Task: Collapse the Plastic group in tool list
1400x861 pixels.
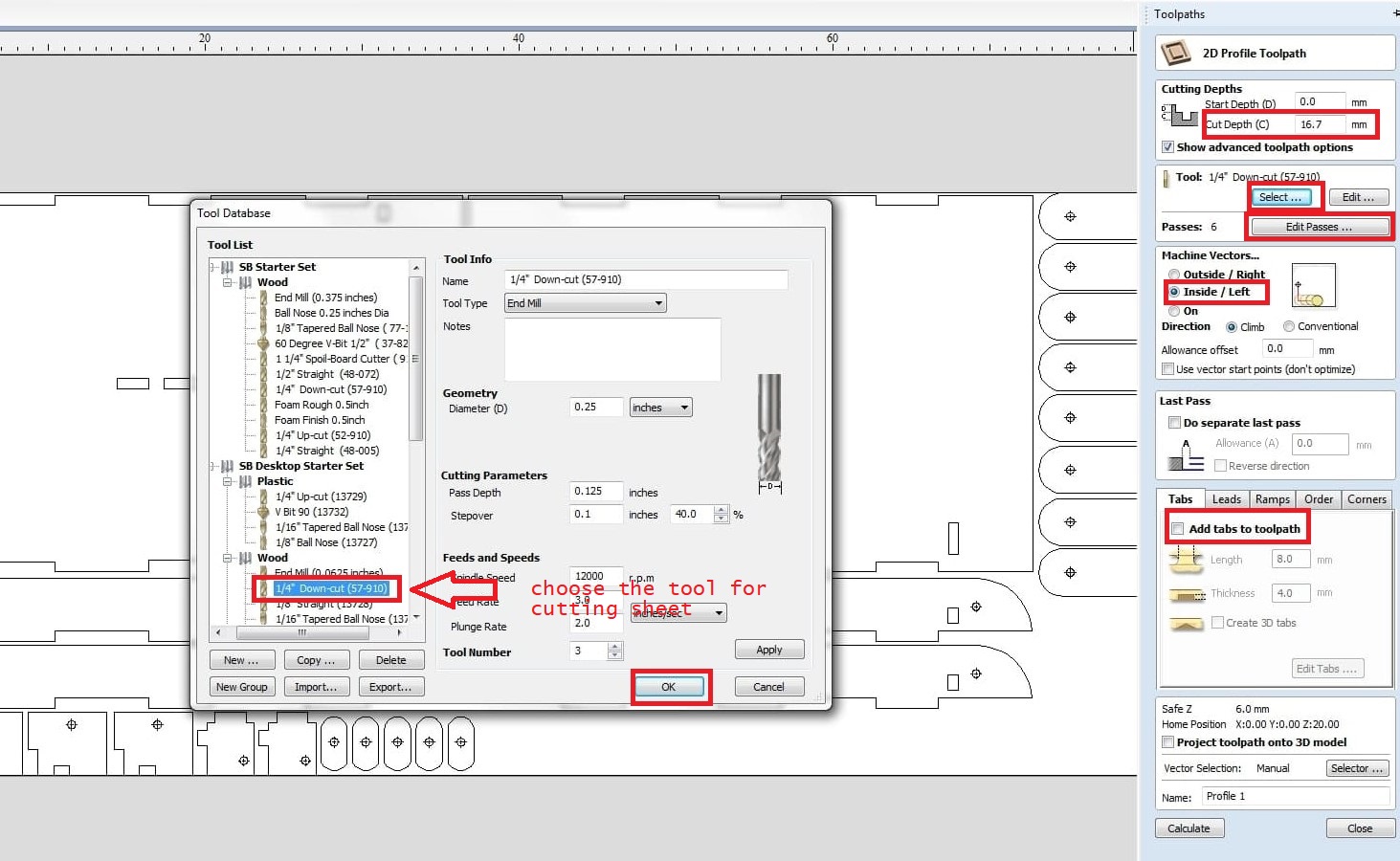Action: [227, 481]
